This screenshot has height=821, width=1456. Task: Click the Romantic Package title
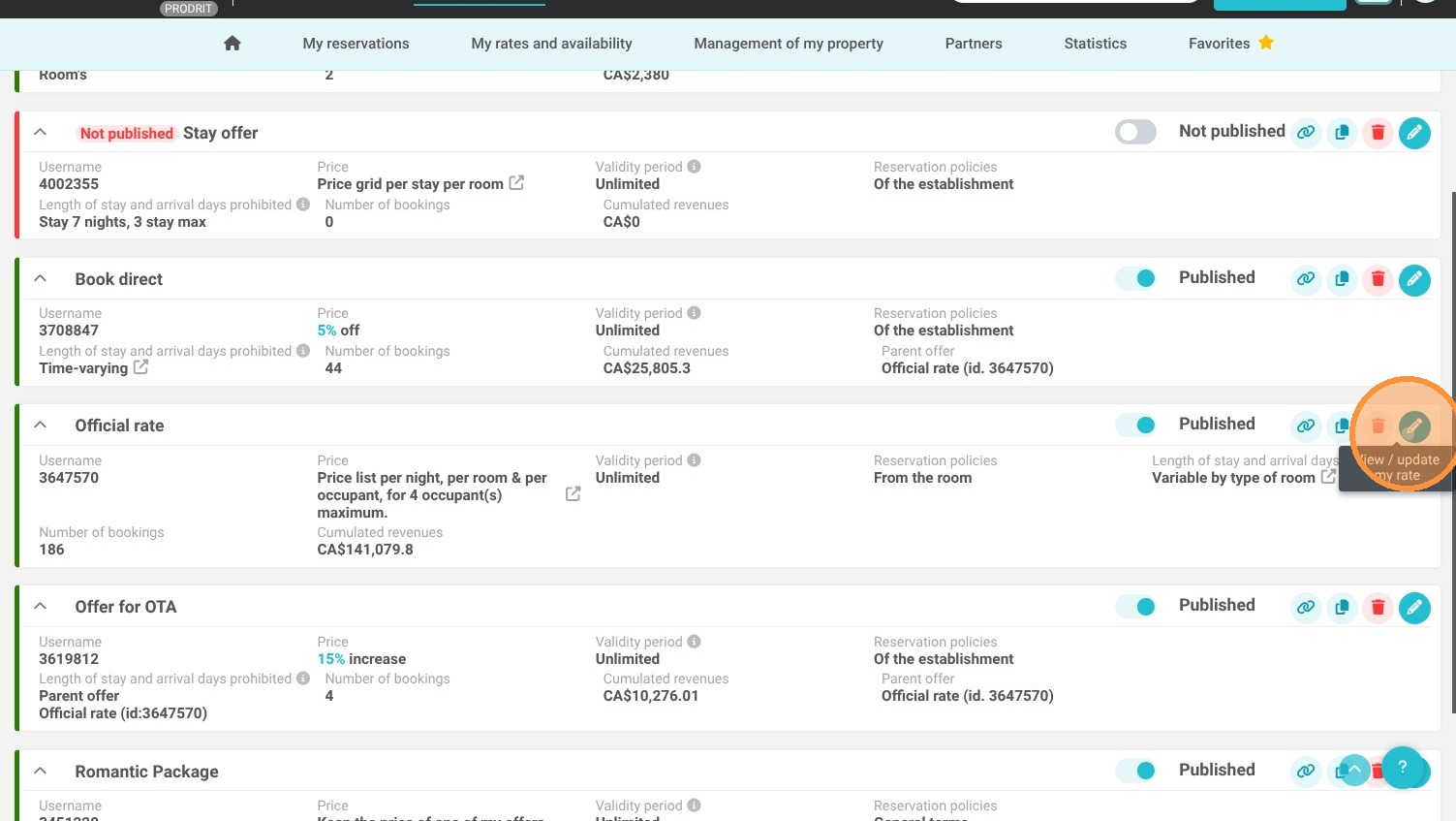[x=147, y=772]
